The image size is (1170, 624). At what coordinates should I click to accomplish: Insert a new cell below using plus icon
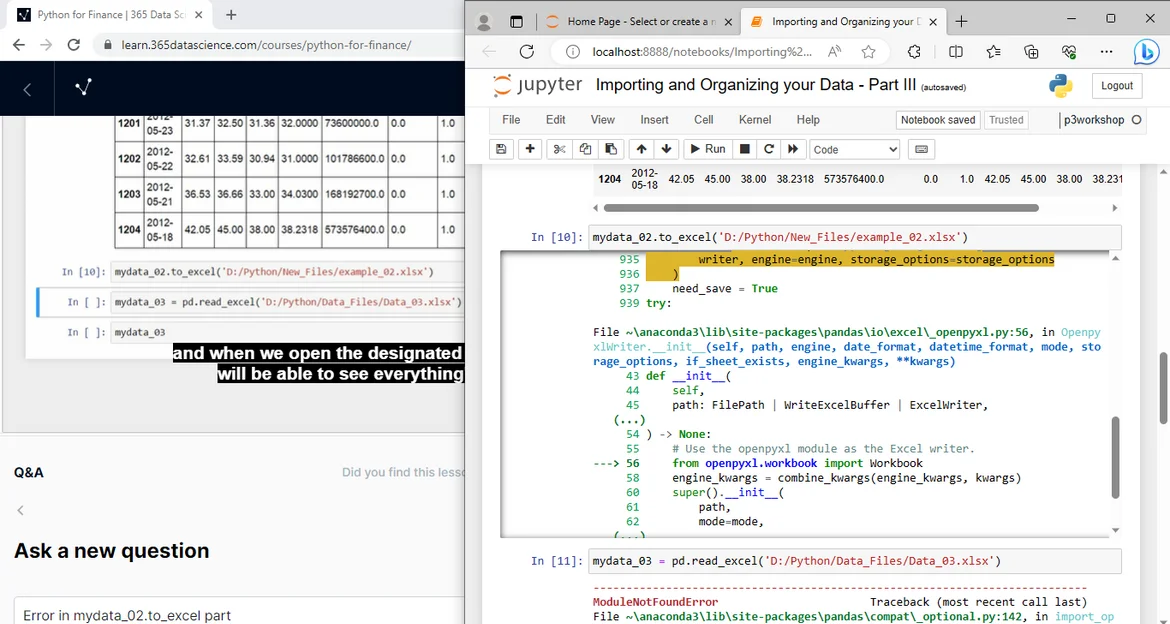pos(530,149)
